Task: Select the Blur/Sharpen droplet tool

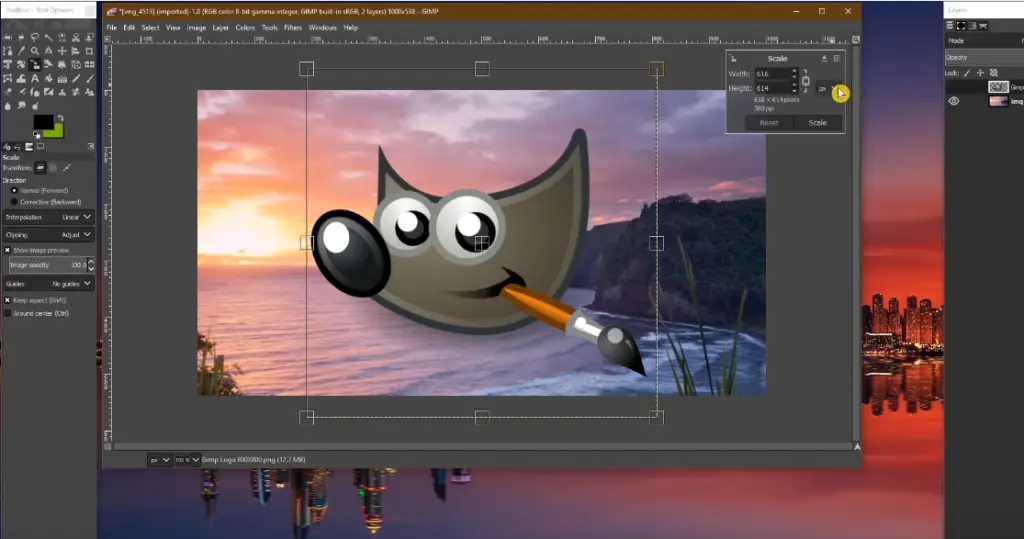Action: (7, 106)
